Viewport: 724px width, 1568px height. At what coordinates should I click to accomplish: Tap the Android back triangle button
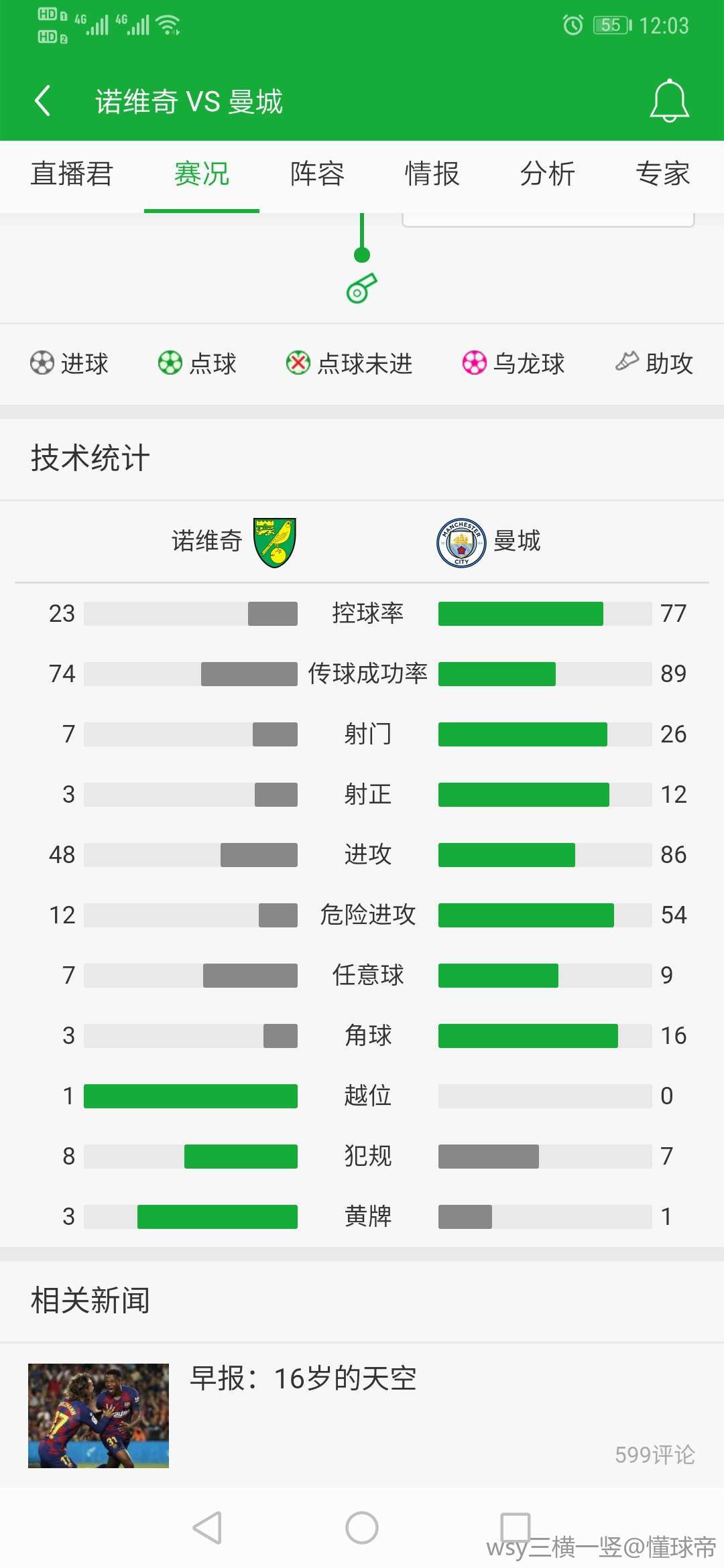click(207, 1528)
